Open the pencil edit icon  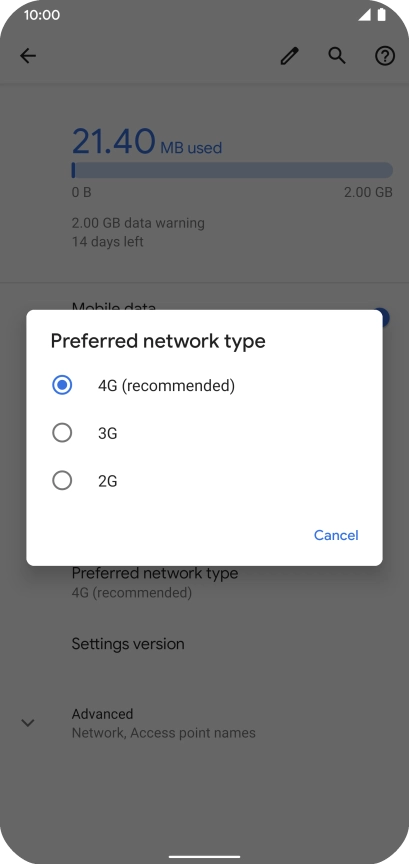(x=289, y=56)
